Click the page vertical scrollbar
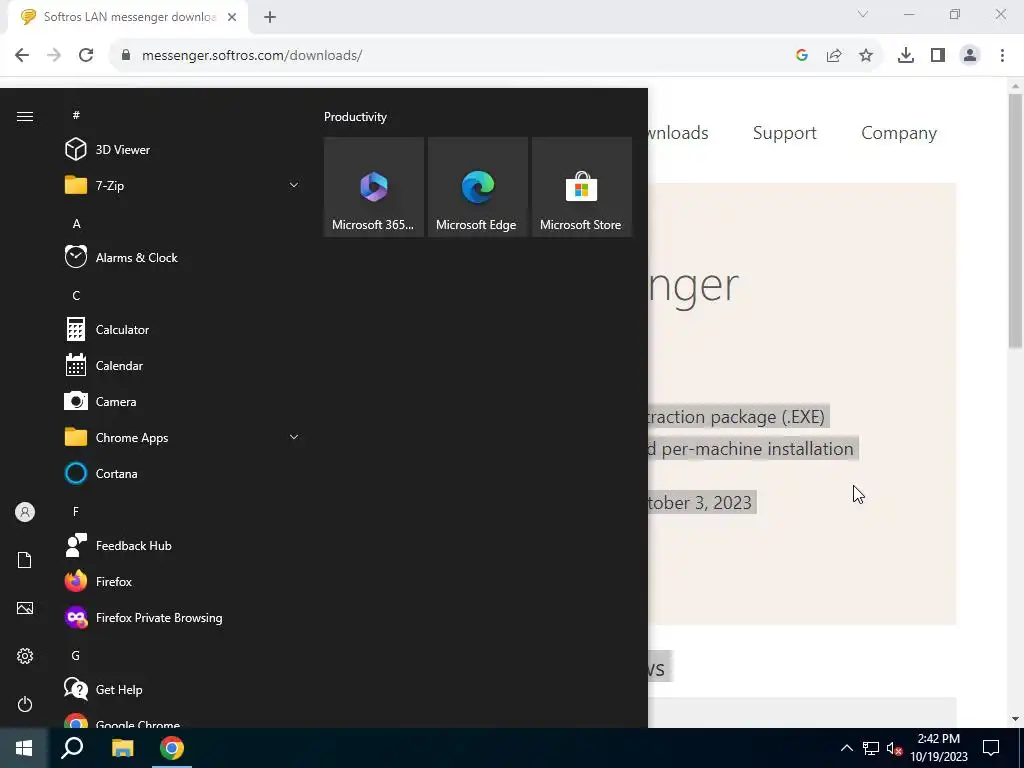Screen dimensions: 1024x768 coord(1015,222)
